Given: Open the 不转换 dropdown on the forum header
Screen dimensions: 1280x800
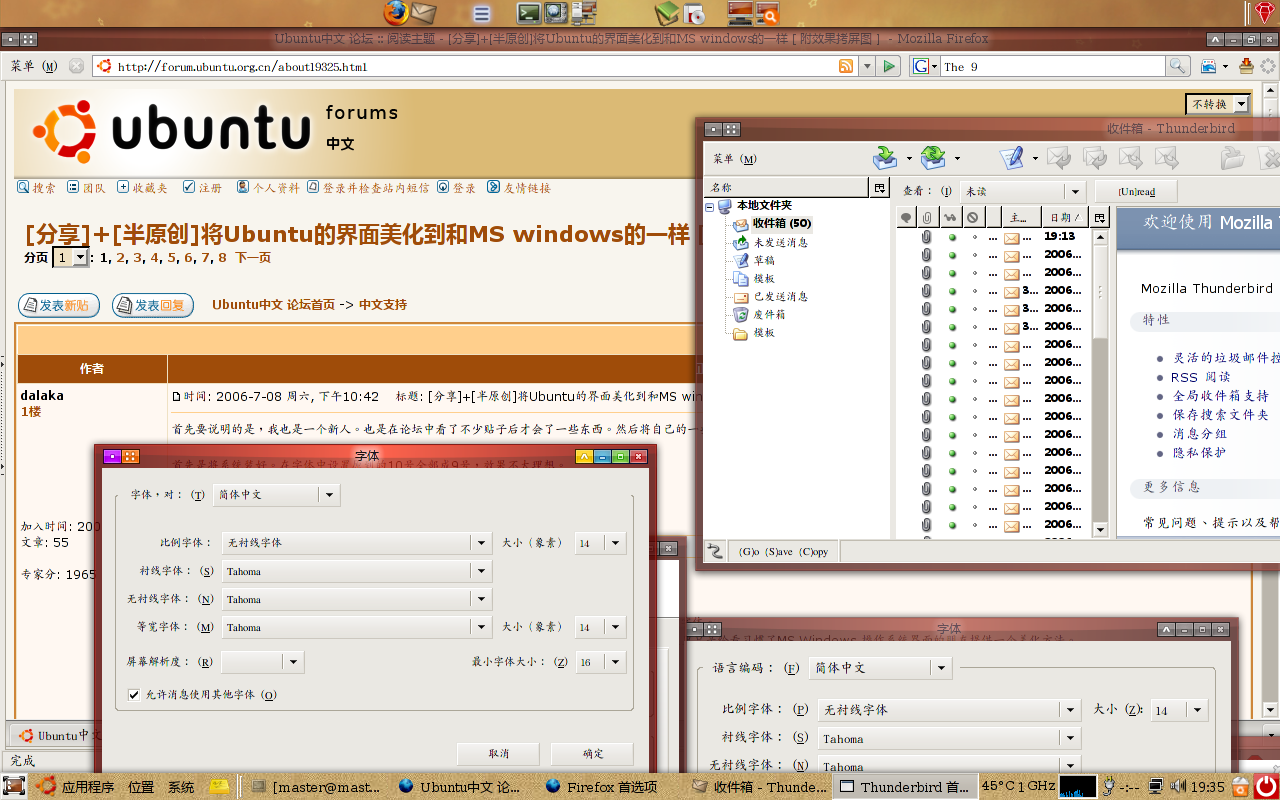Looking at the screenshot, I should click(1218, 104).
